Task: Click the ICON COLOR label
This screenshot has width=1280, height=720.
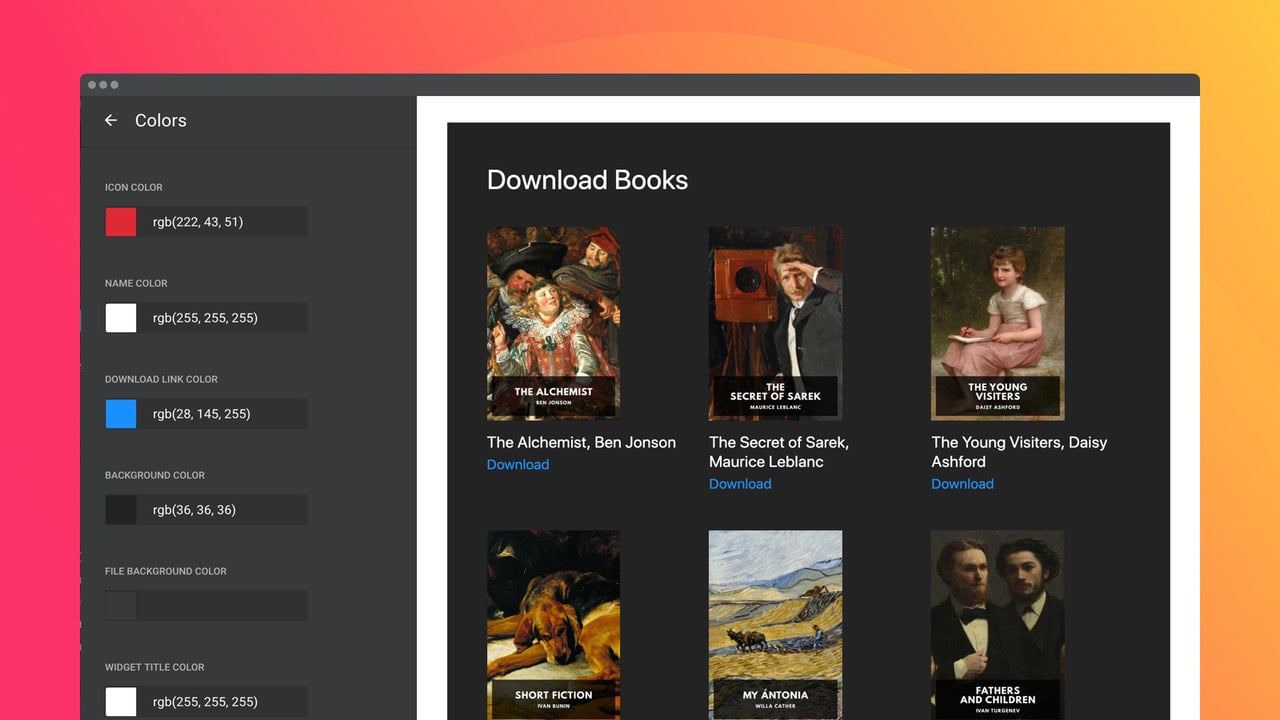Action: 134,187
